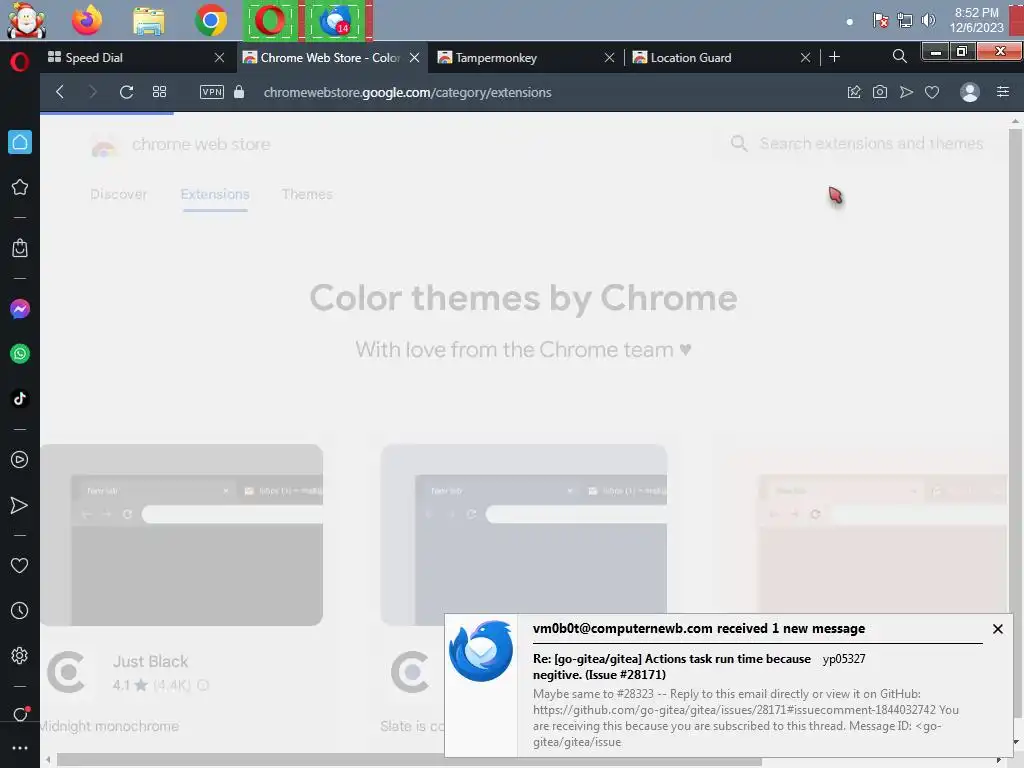1024x768 pixels.
Task: Open sidebar bookmarks star icon
Action: 20,187
